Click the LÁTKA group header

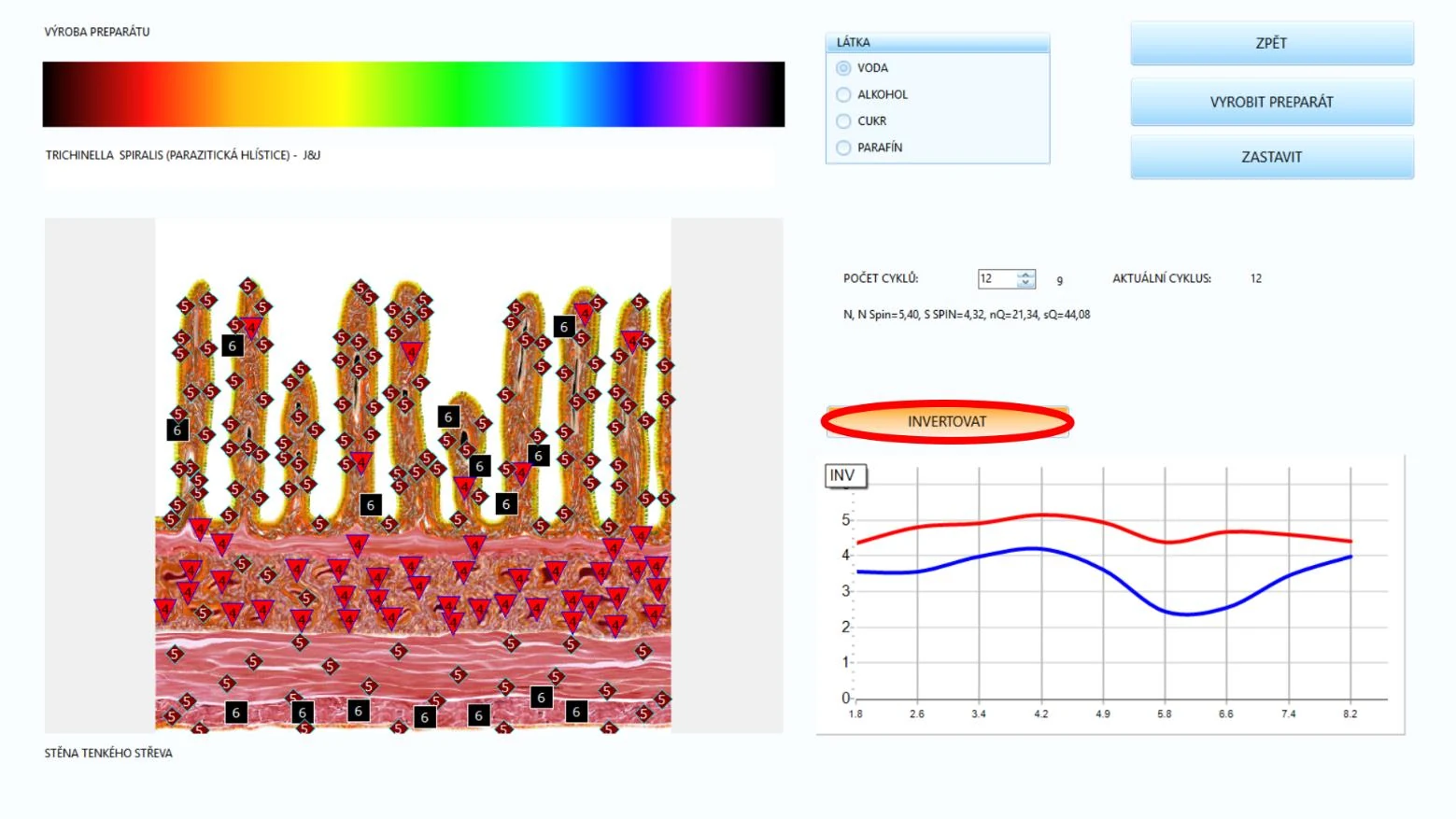click(938, 42)
